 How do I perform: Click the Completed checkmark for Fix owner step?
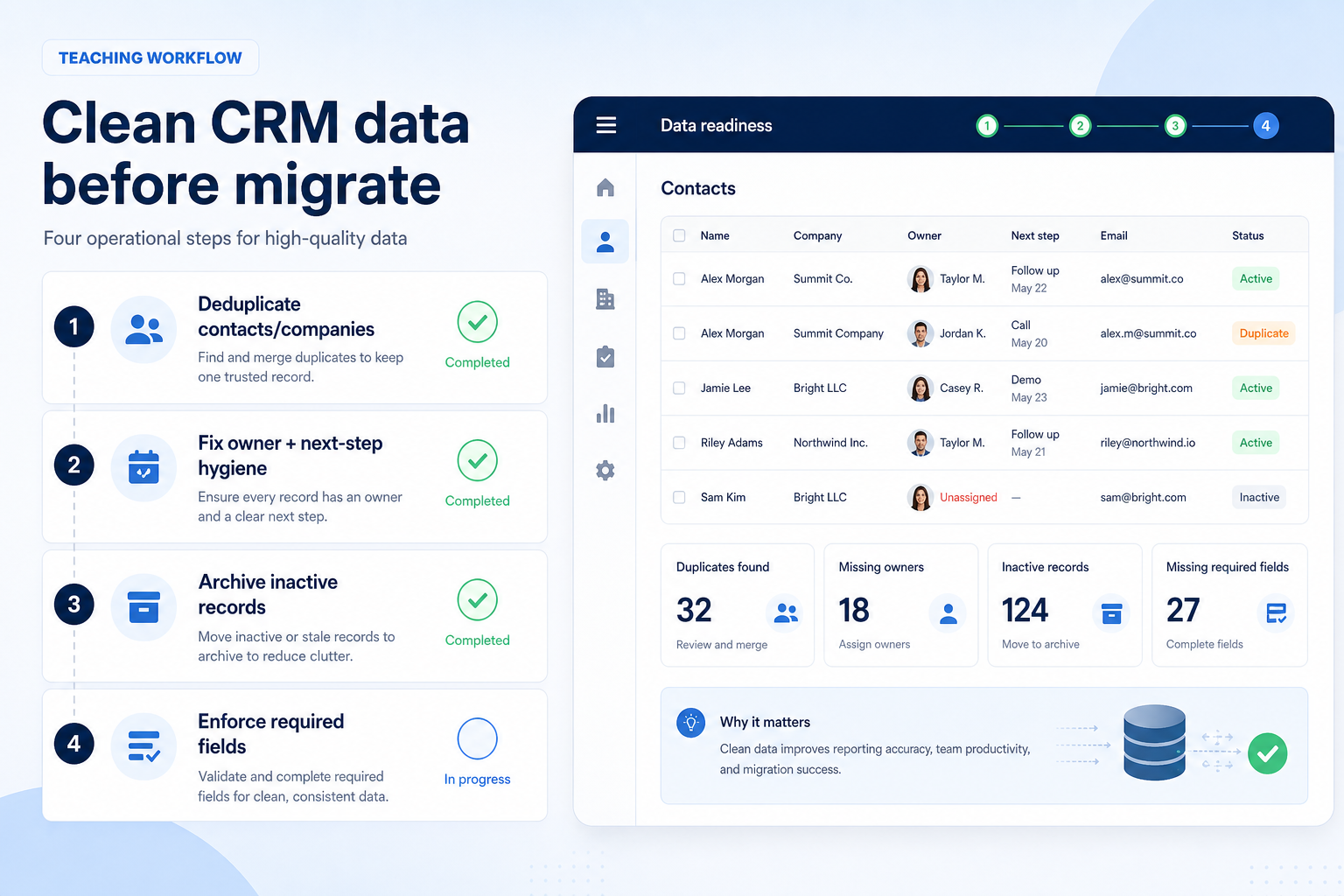[x=477, y=460]
